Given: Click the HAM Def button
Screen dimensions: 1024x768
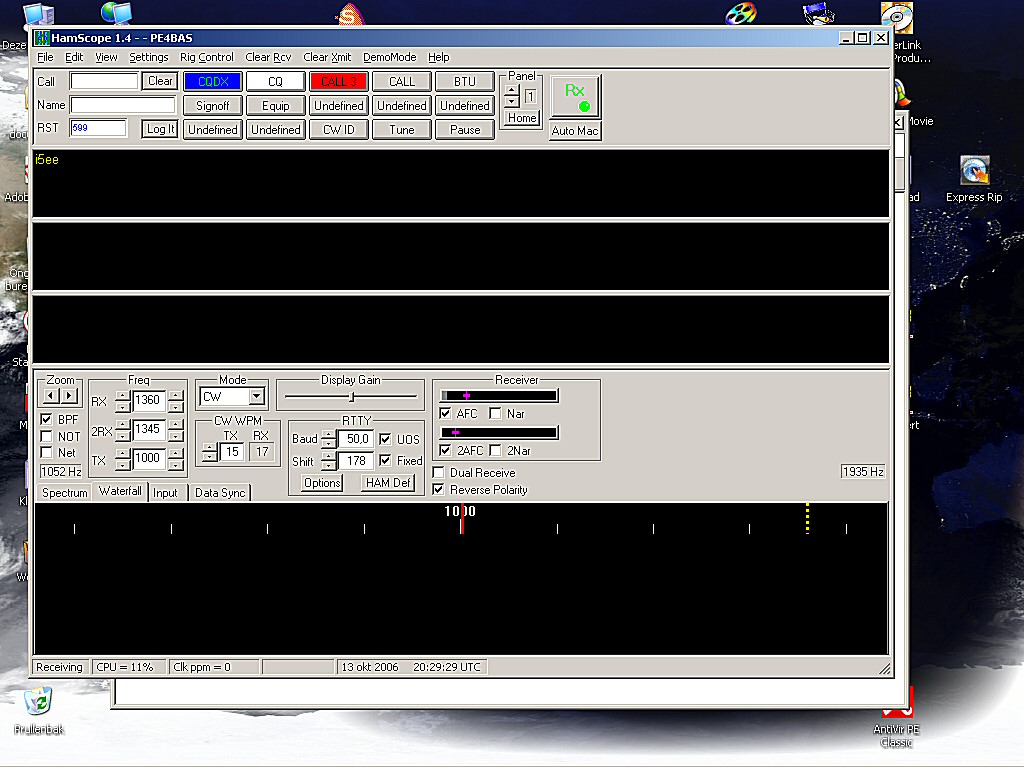Looking at the screenshot, I should 388,483.
